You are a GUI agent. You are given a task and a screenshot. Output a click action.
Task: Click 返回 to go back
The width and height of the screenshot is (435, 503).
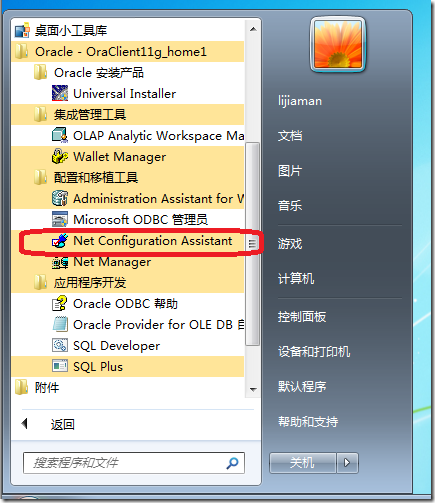pos(63,425)
